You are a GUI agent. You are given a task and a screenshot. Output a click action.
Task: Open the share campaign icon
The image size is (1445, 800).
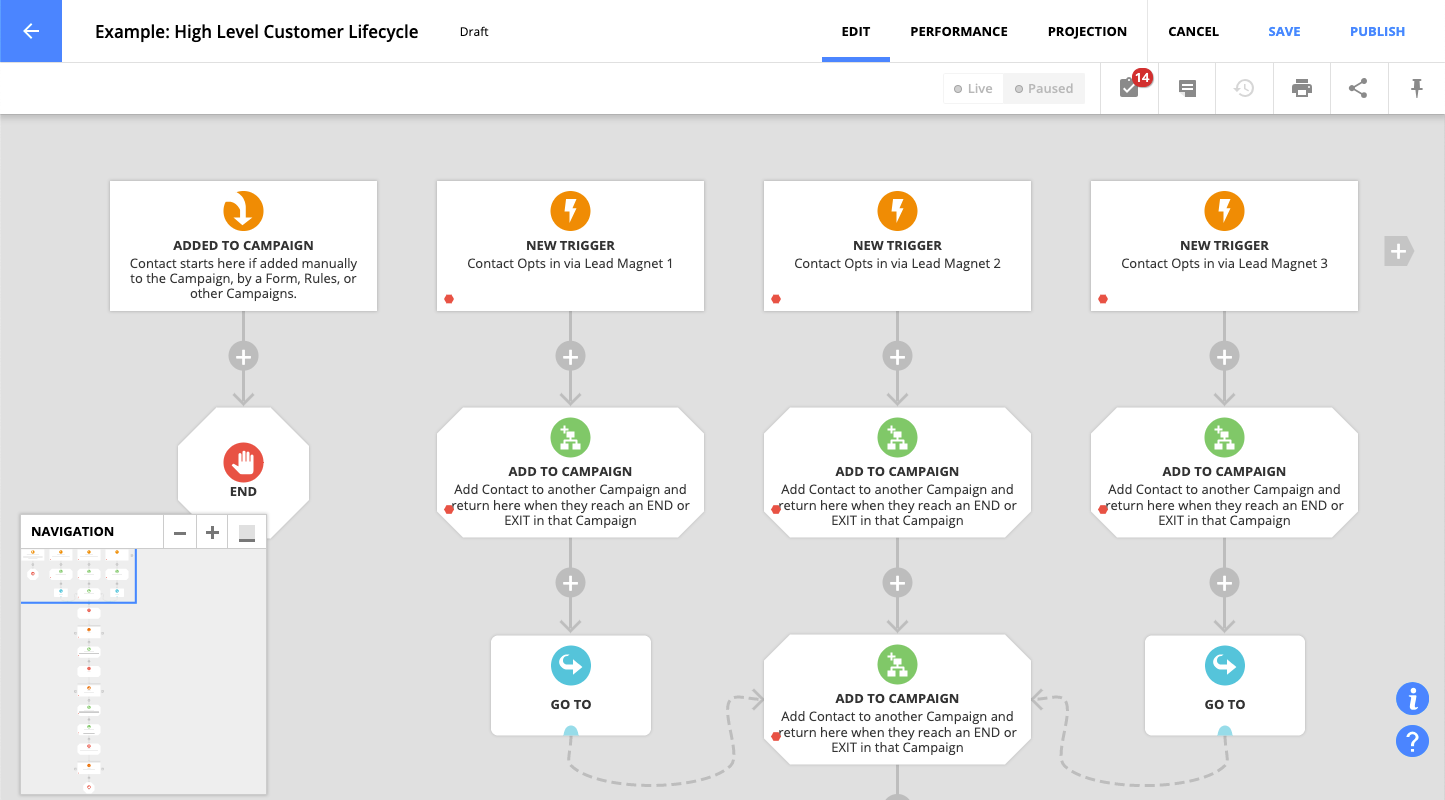click(x=1358, y=88)
